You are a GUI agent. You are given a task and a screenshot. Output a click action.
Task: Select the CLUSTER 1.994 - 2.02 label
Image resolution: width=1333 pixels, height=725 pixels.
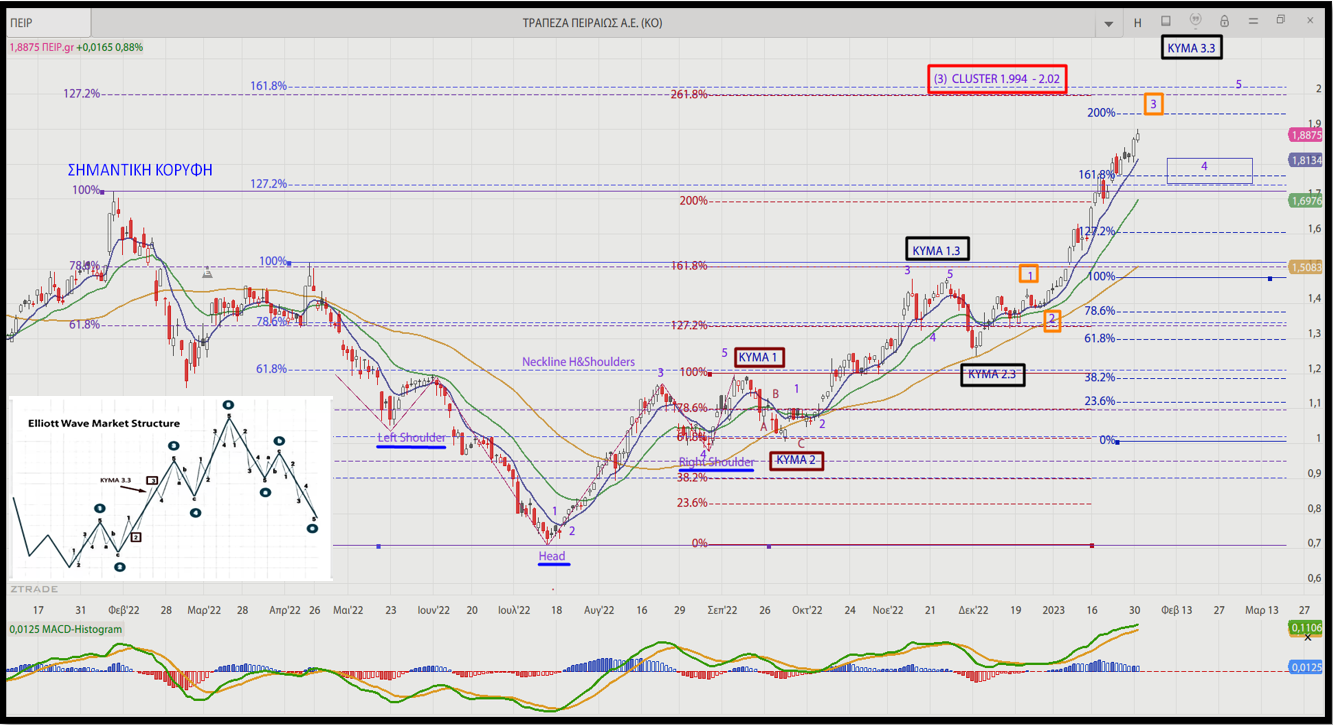point(997,80)
